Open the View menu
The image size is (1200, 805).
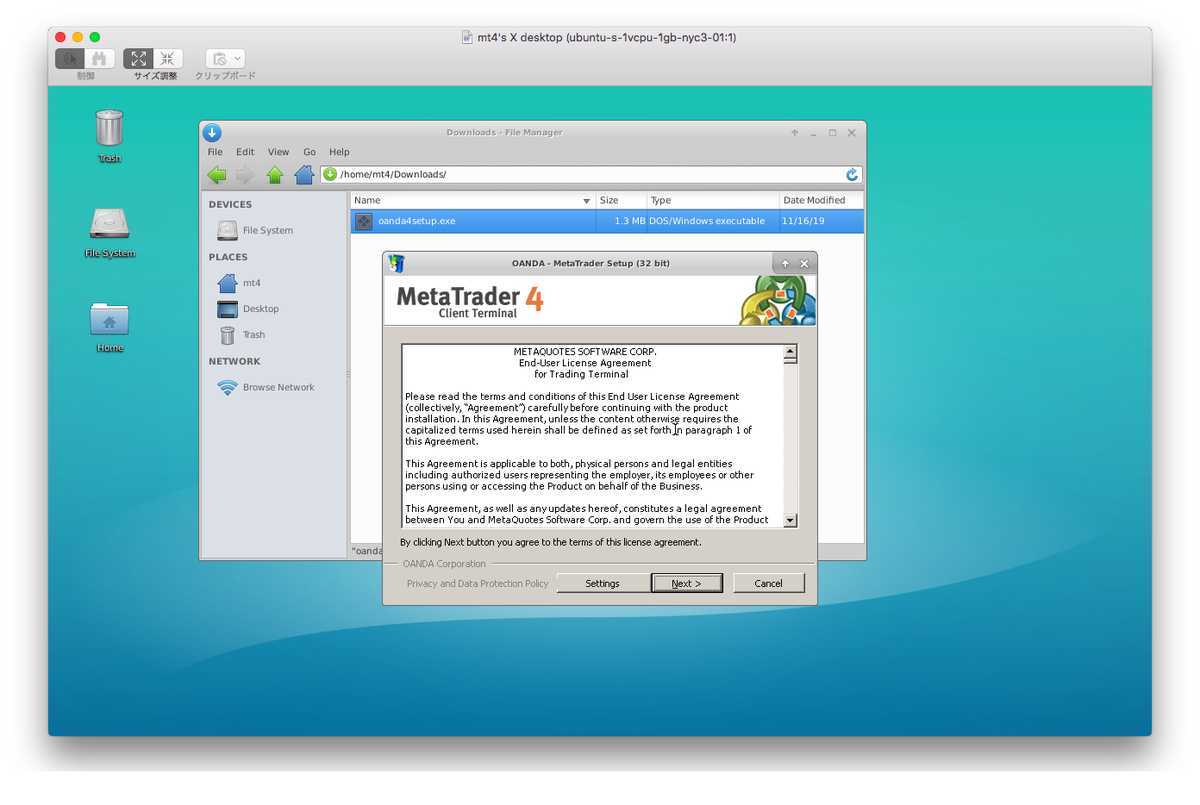(278, 152)
